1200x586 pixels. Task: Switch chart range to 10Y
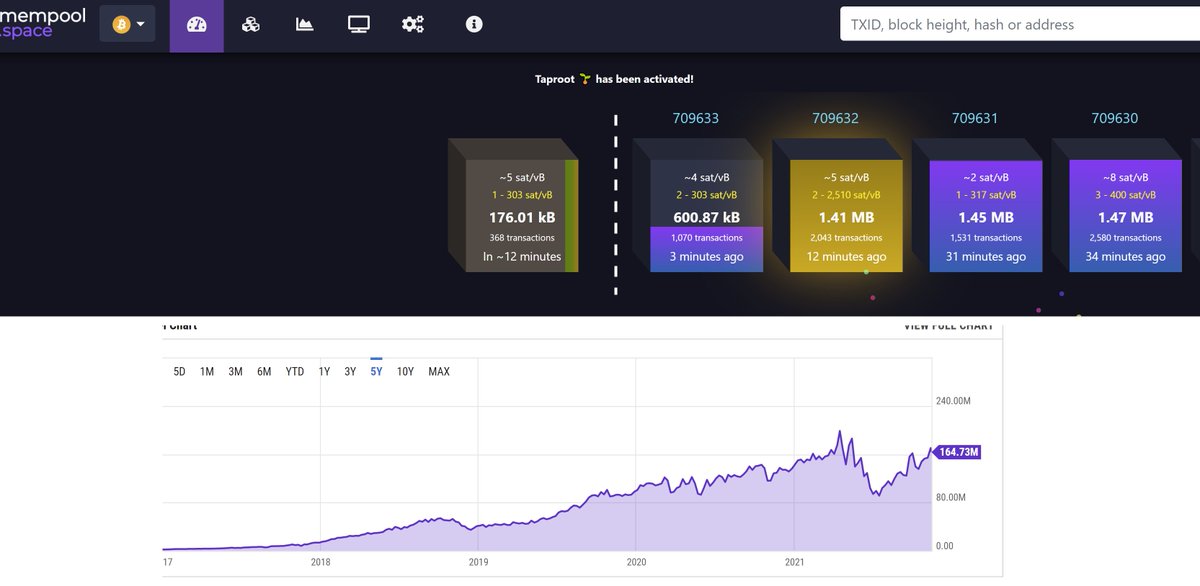tap(405, 371)
